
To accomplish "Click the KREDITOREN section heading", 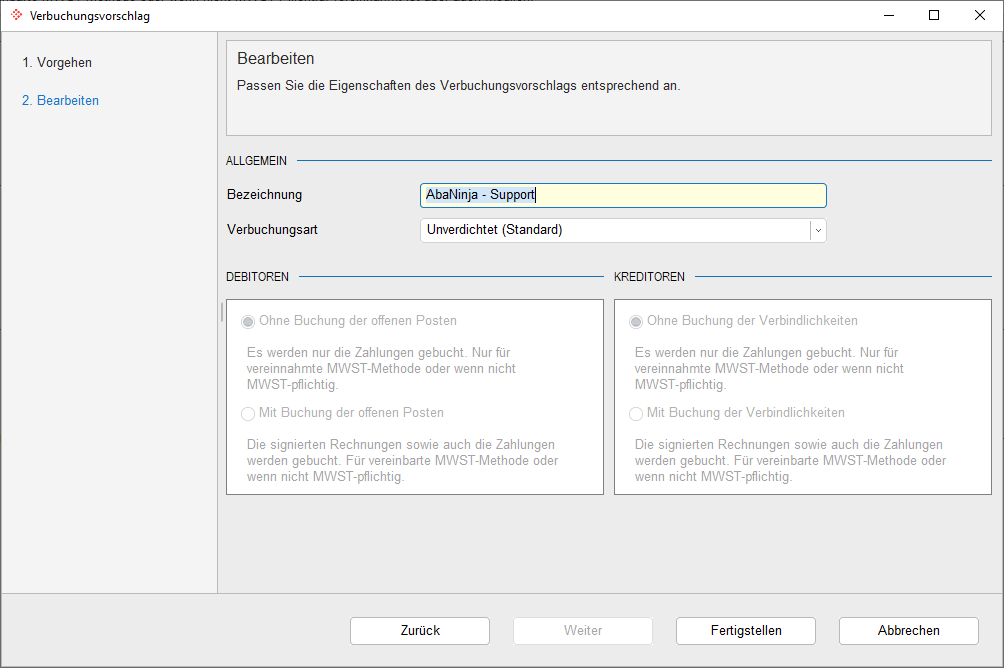I will (649, 277).
